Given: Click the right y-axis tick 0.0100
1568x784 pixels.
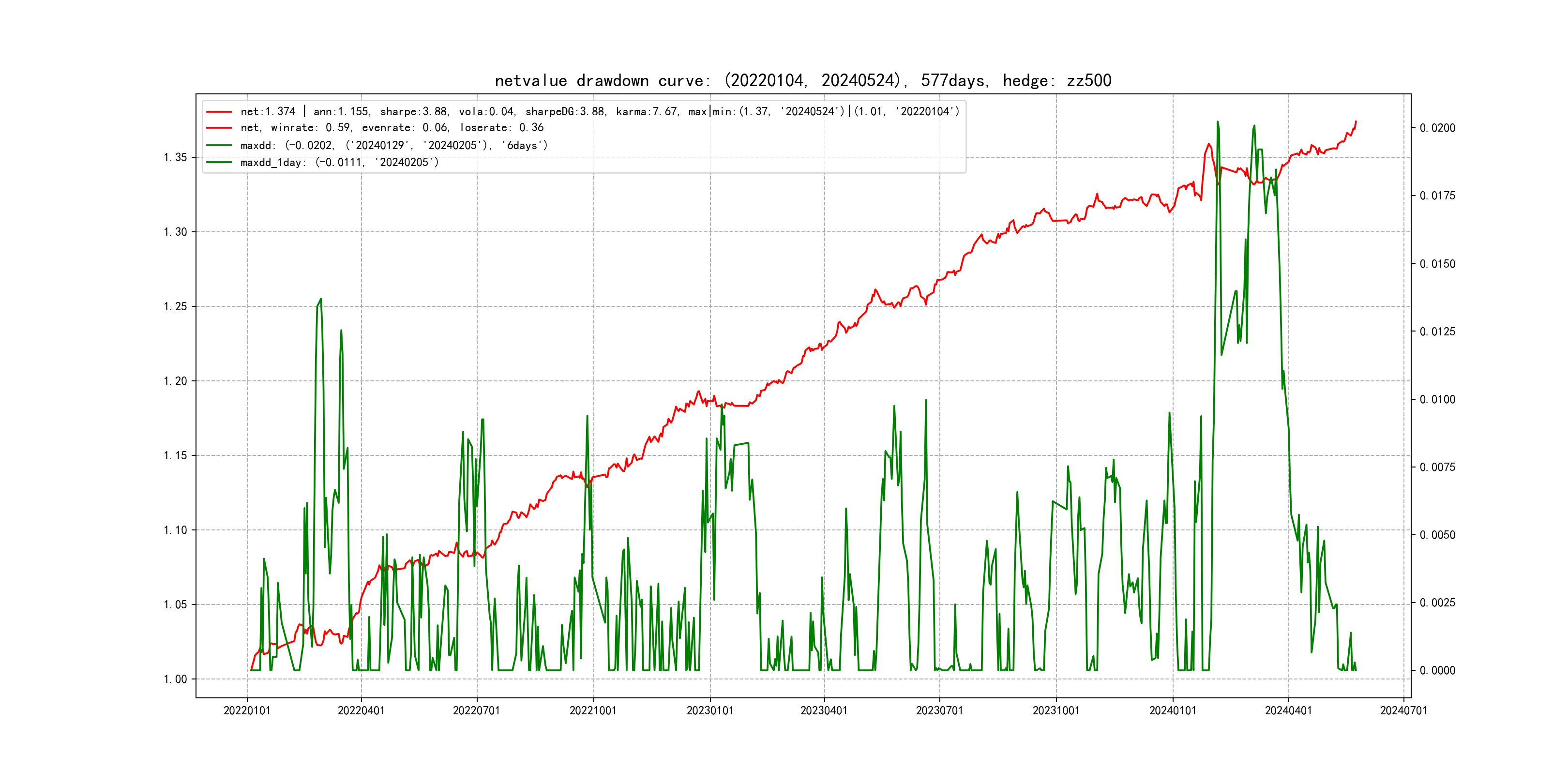Looking at the screenshot, I should coord(1437,399).
